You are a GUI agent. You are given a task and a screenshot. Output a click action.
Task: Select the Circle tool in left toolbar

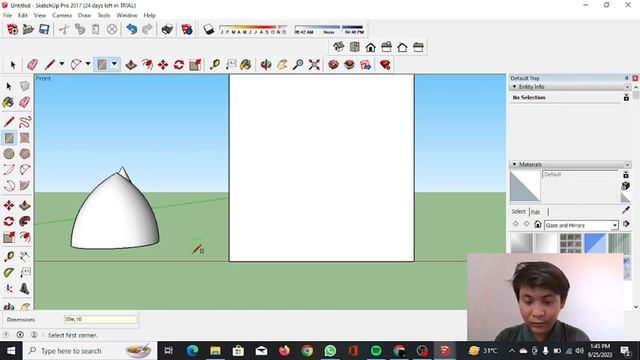[9, 154]
